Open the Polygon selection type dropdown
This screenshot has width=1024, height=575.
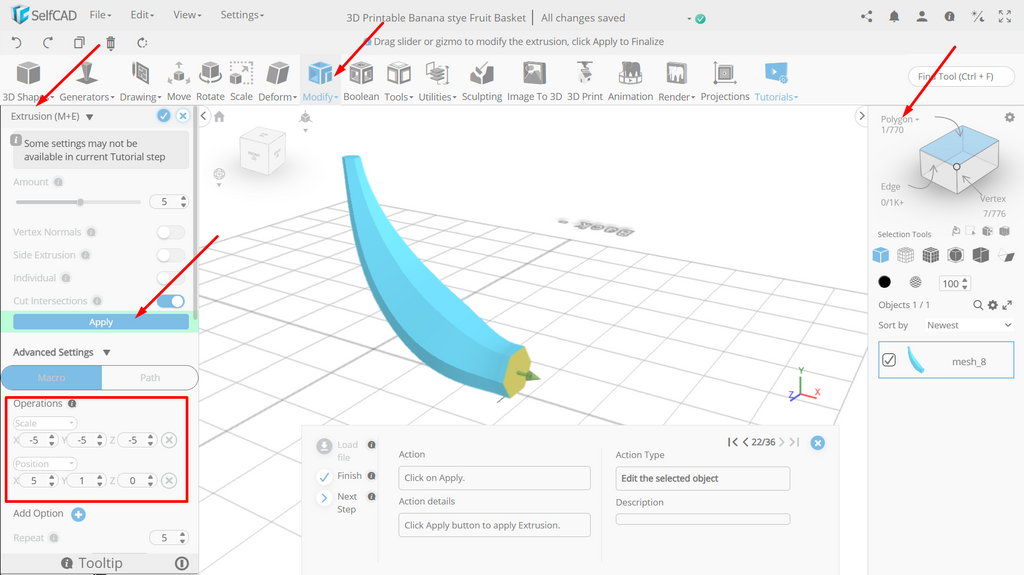[x=900, y=119]
